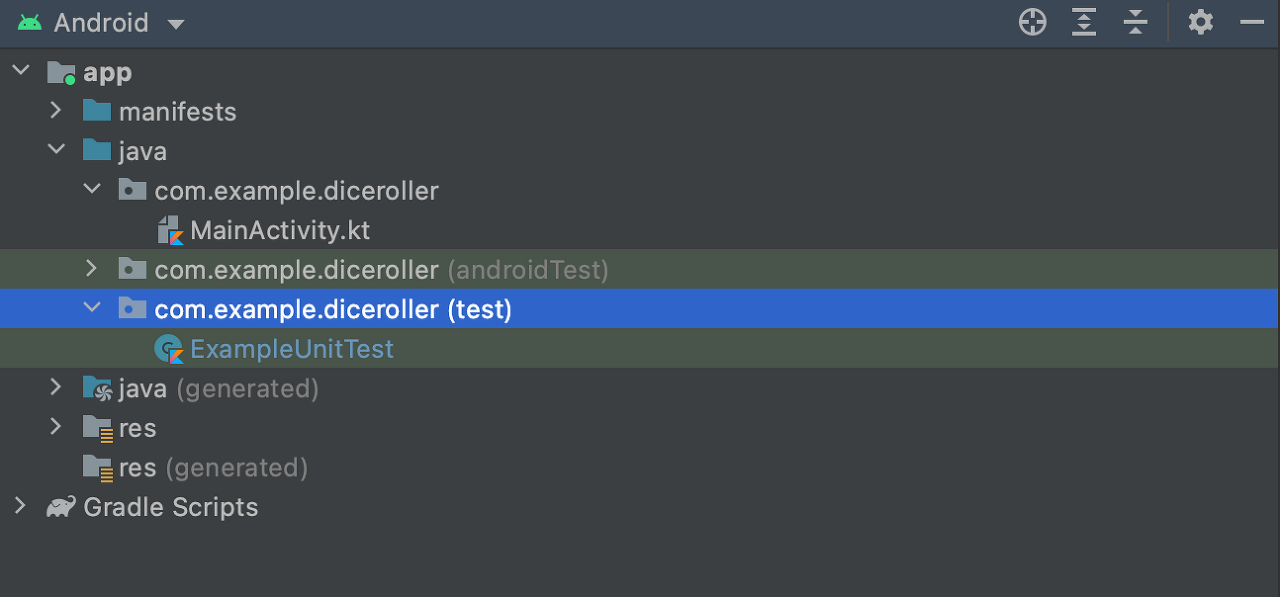Click the Gradle Scripts elephant icon
This screenshot has height=597, width=1280.
[x=61, y=508]
